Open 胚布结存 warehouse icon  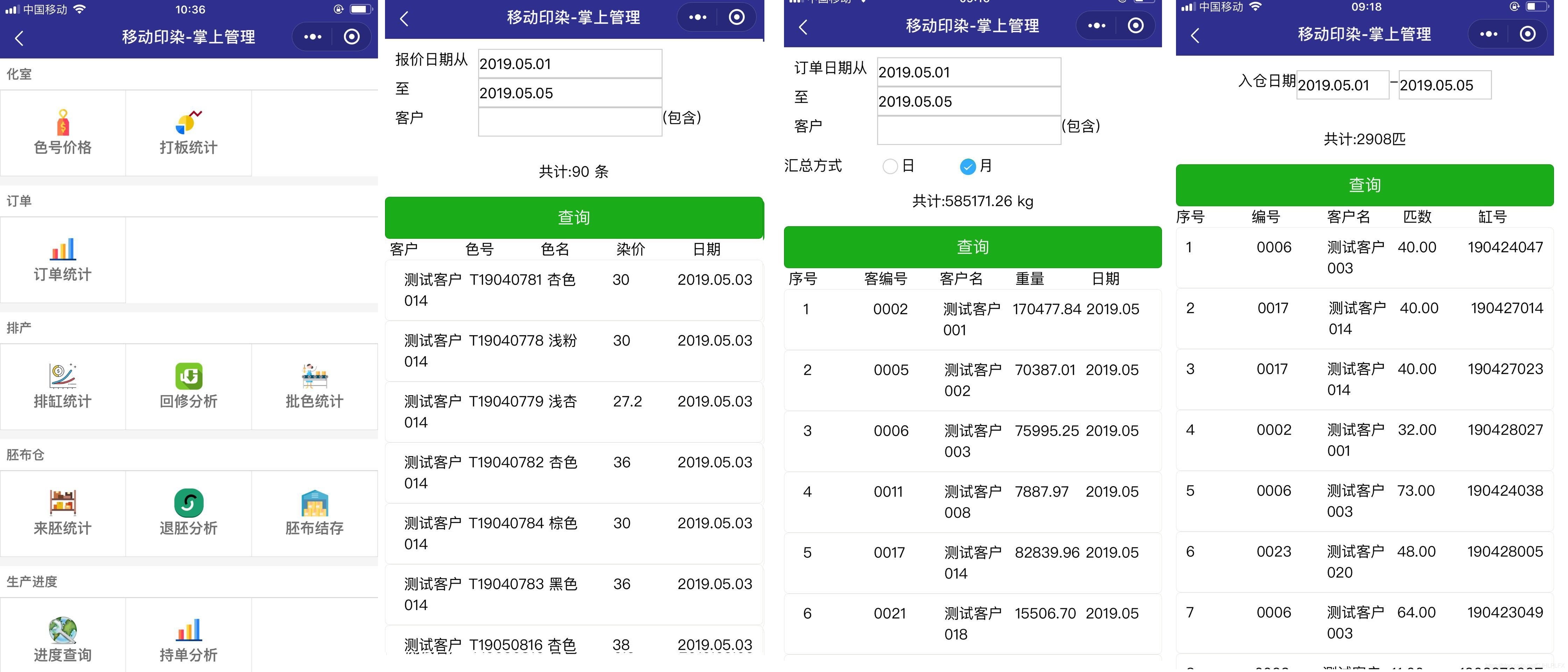tap(314, 503)
